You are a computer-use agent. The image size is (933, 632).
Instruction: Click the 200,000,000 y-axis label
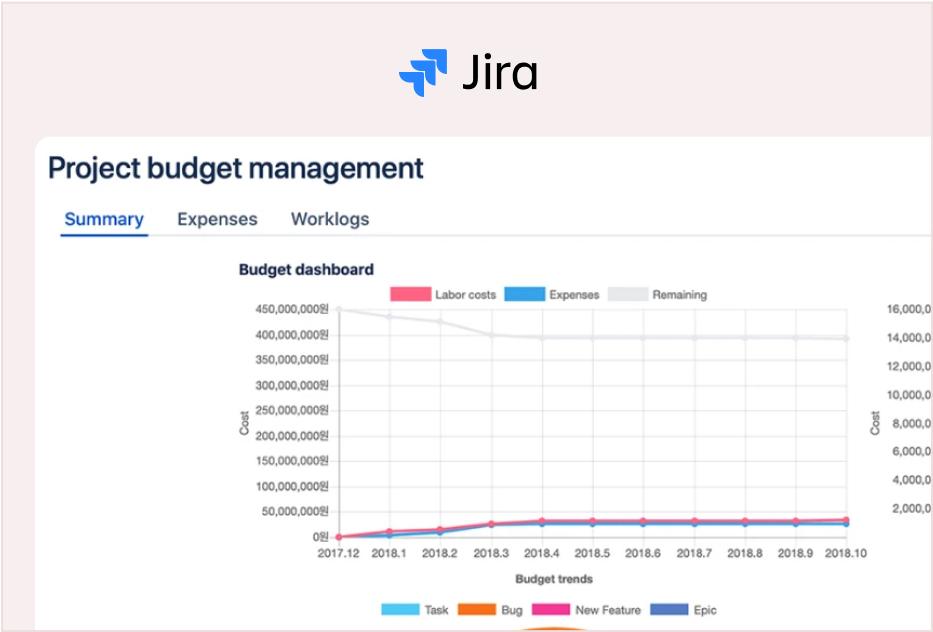292,436
